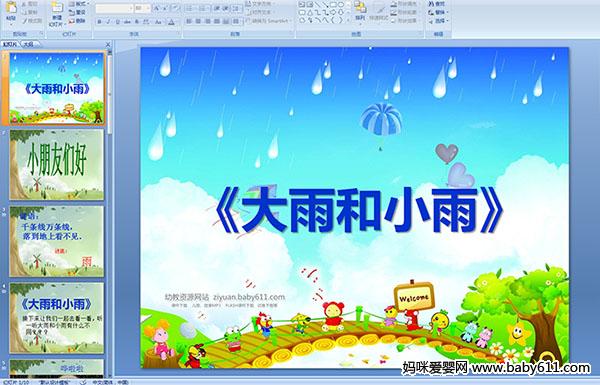Click the strikethrough text icon
The image size is (600, 385).
(x=127, y=22)
